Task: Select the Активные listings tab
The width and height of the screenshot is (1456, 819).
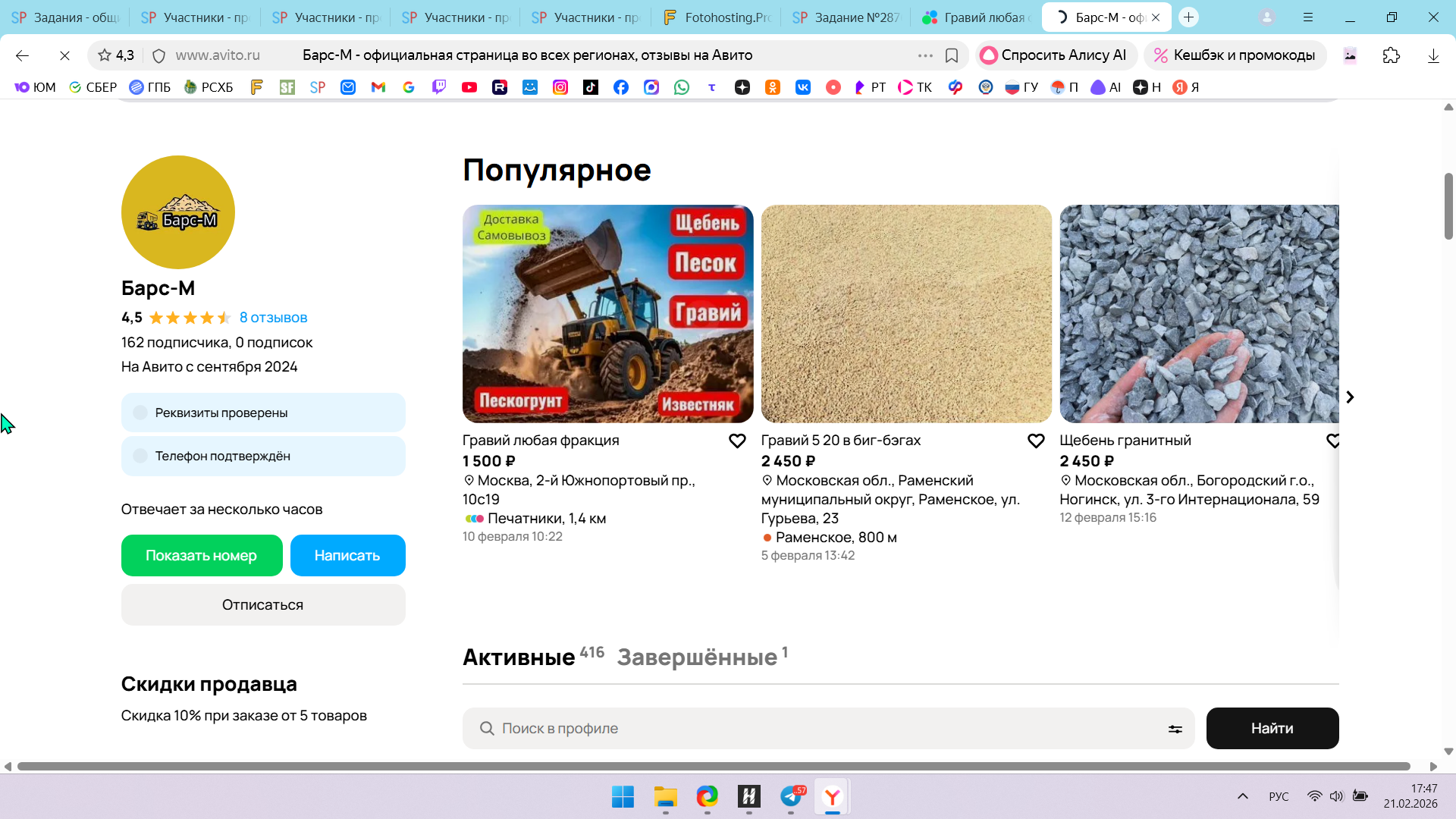Action: (x=519, y=657)
